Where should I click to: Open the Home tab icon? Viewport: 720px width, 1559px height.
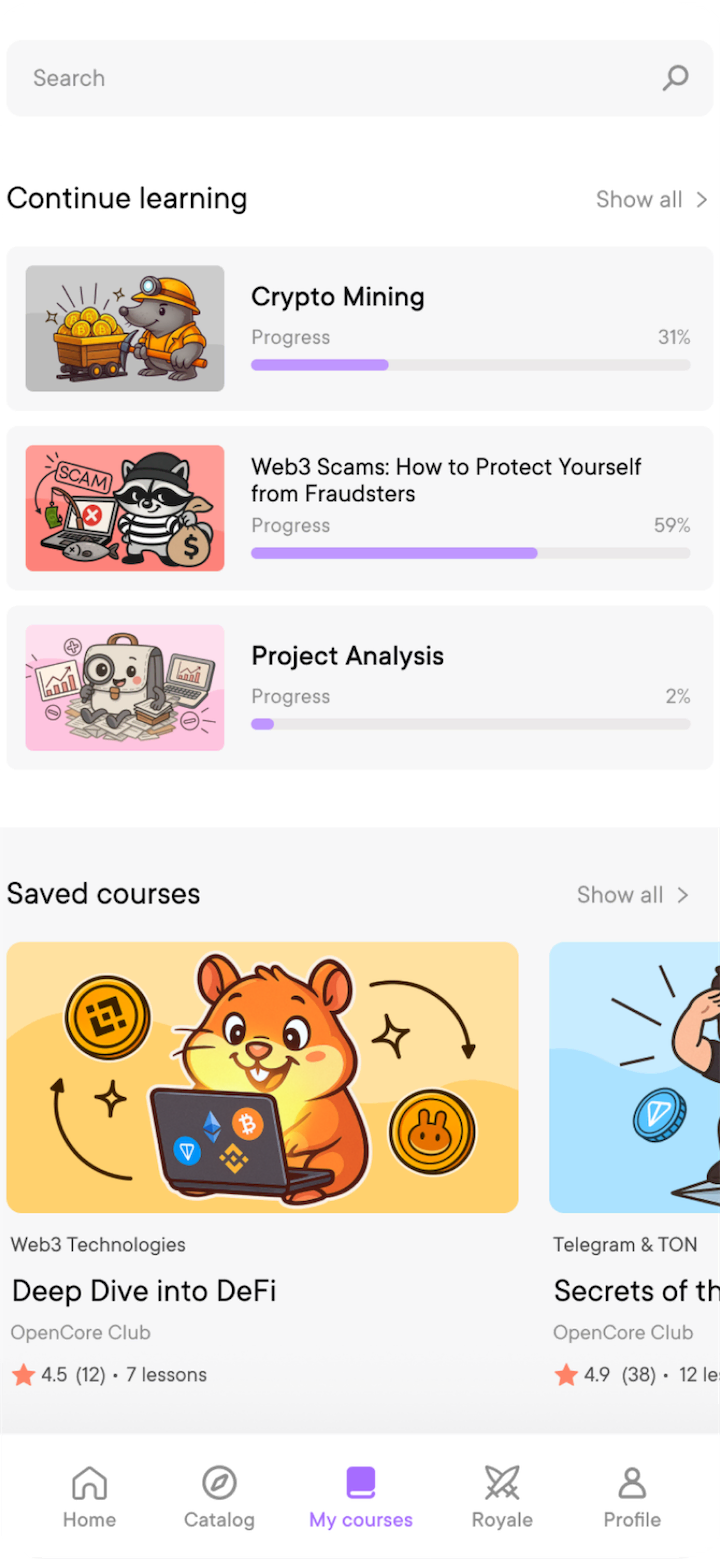[90, 1482]
